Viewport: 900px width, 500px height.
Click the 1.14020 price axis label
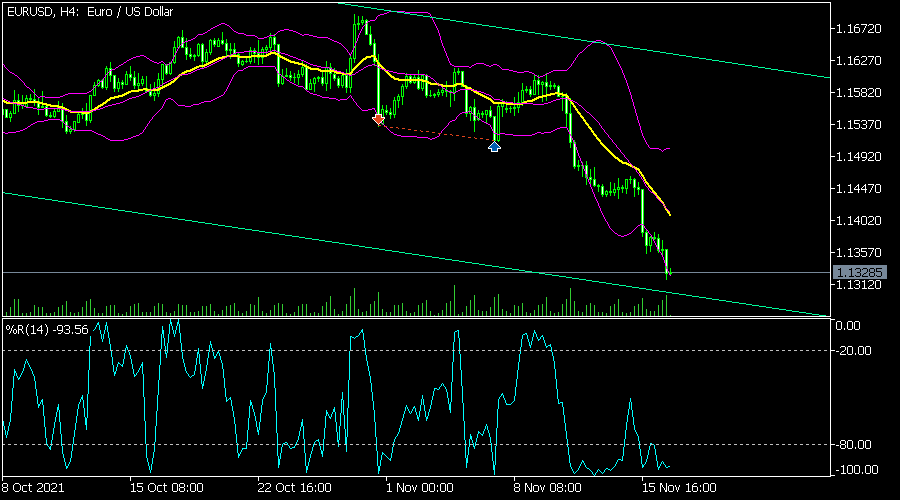click(x=859, y=220)
